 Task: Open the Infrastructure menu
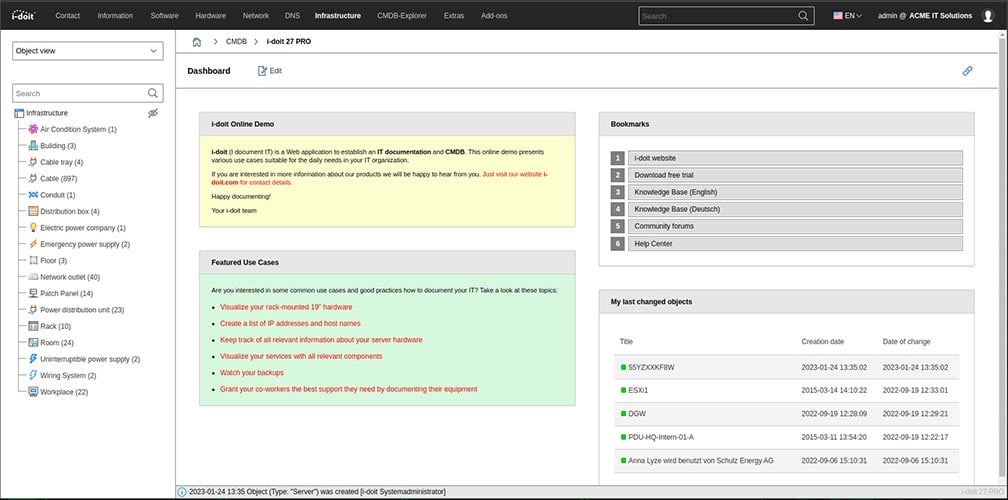(338, 15)
